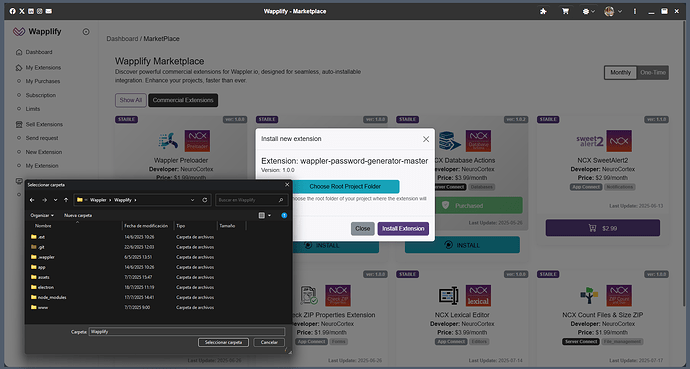
Task: Click INSTALL under NCX Database Actions card
Action: (462, 245)
